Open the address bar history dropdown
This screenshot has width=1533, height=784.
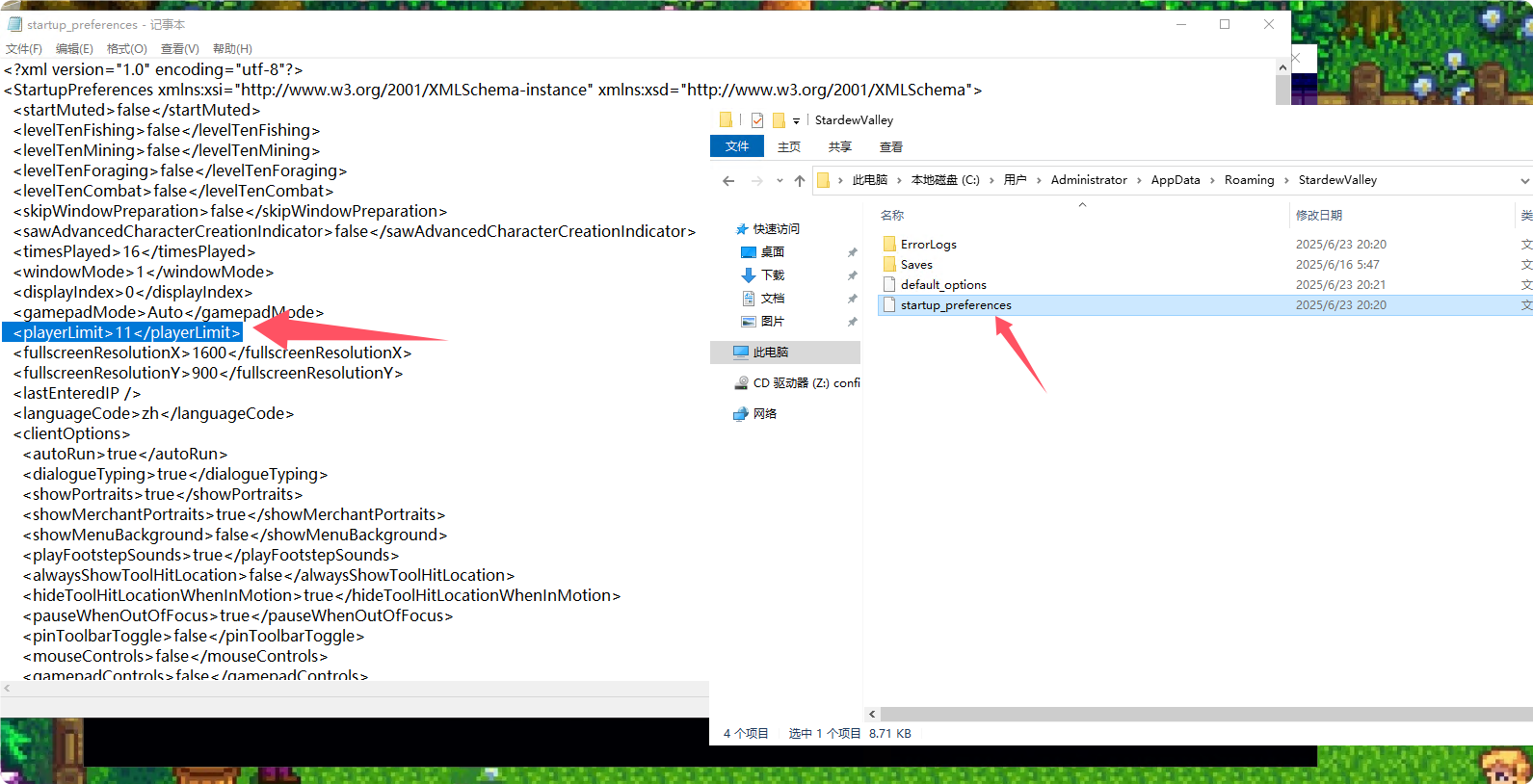1524,181
